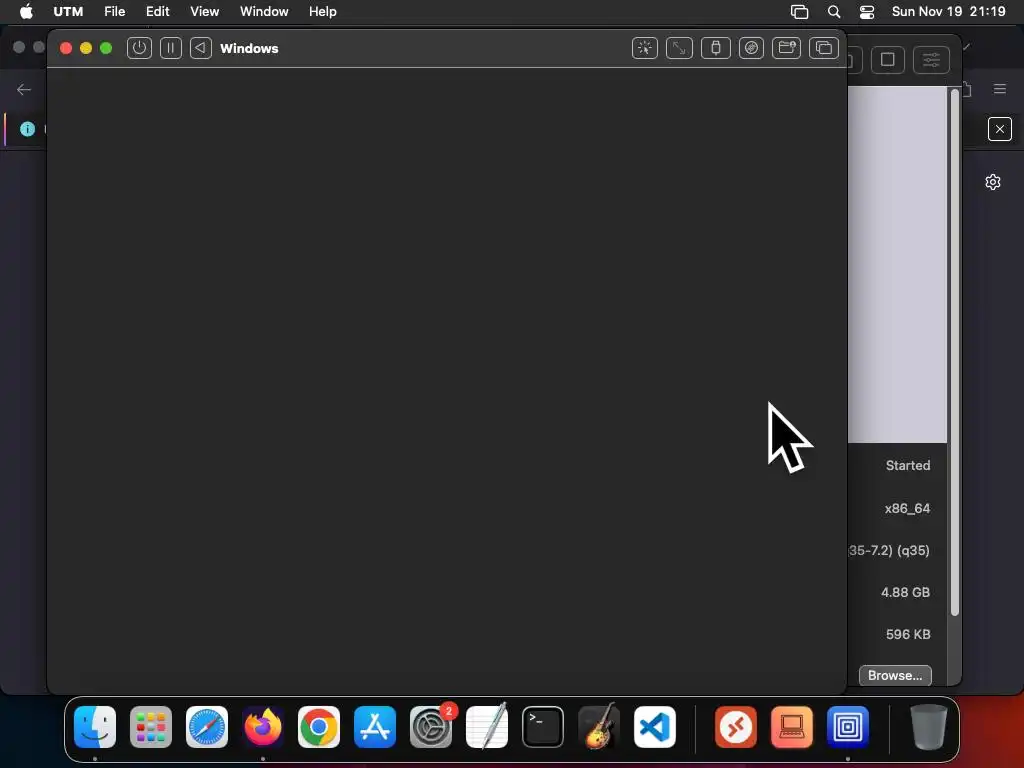The height and width of the screenshot is (768, 1024).
Task: Switch to Firefox in the Dock
Action: coord(263,727)
